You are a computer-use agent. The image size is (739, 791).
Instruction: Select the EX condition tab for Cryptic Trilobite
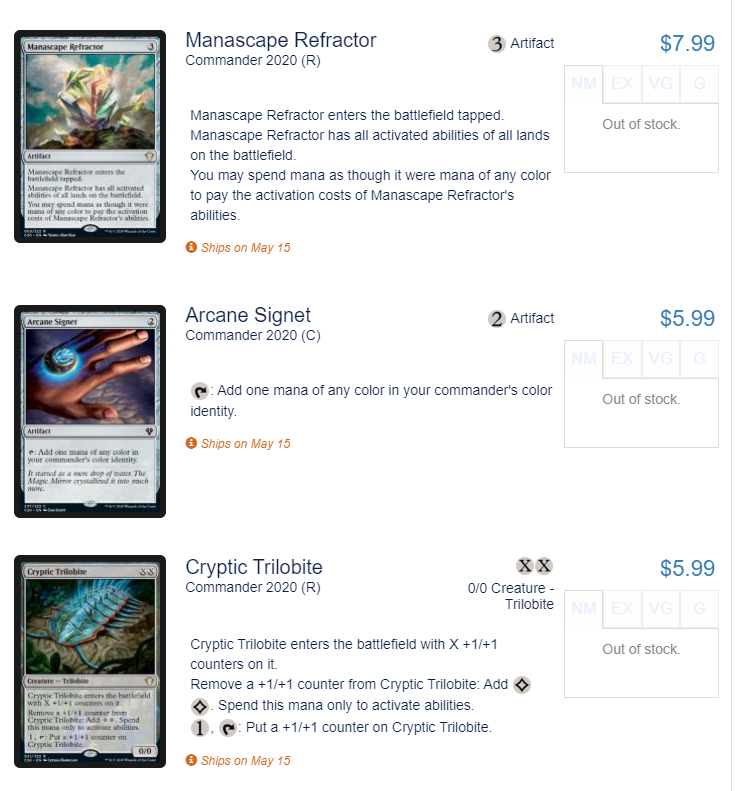(622, 609)
